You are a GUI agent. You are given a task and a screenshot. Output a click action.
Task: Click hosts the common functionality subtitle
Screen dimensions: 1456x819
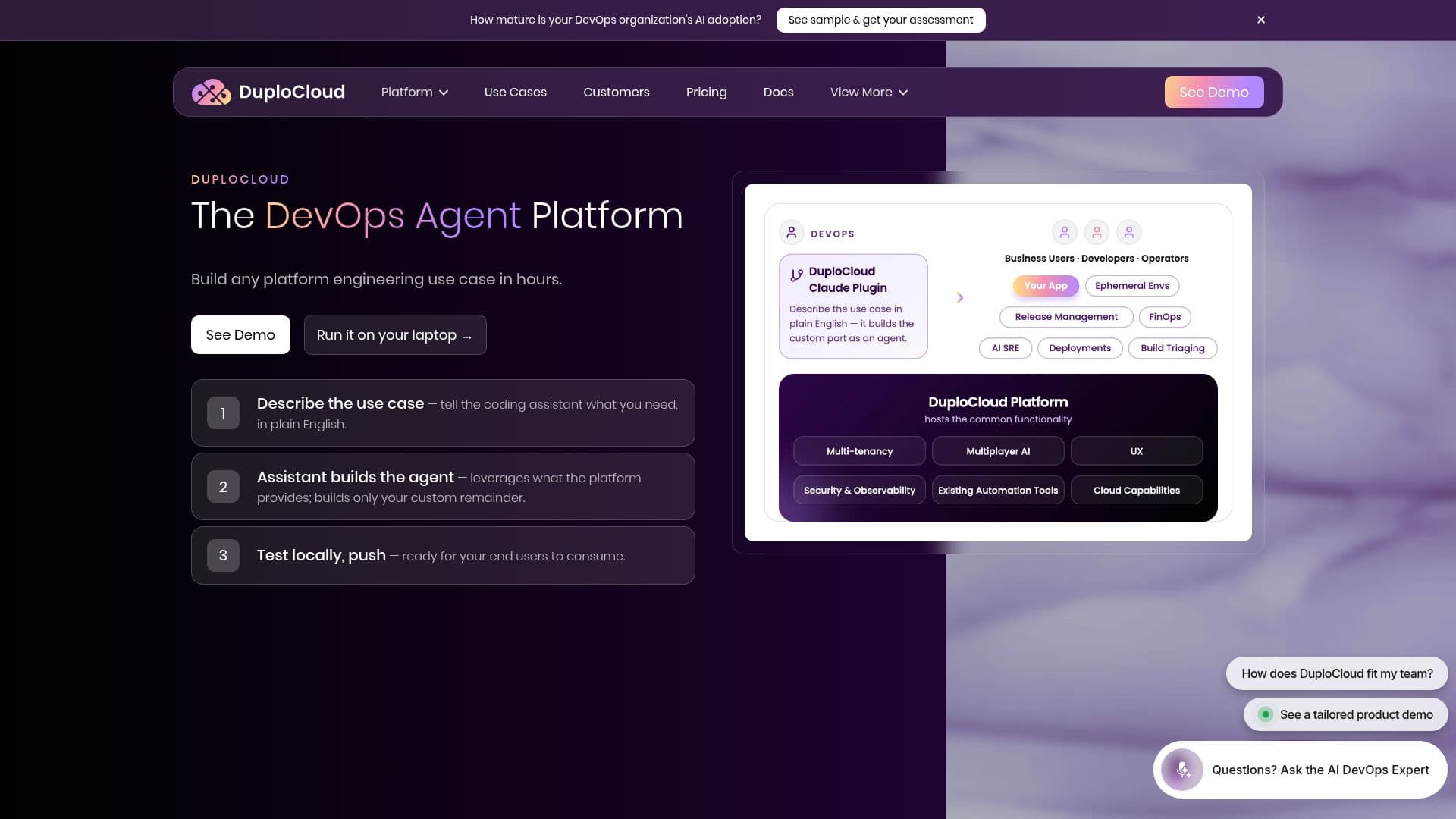[x=998, y=419]
